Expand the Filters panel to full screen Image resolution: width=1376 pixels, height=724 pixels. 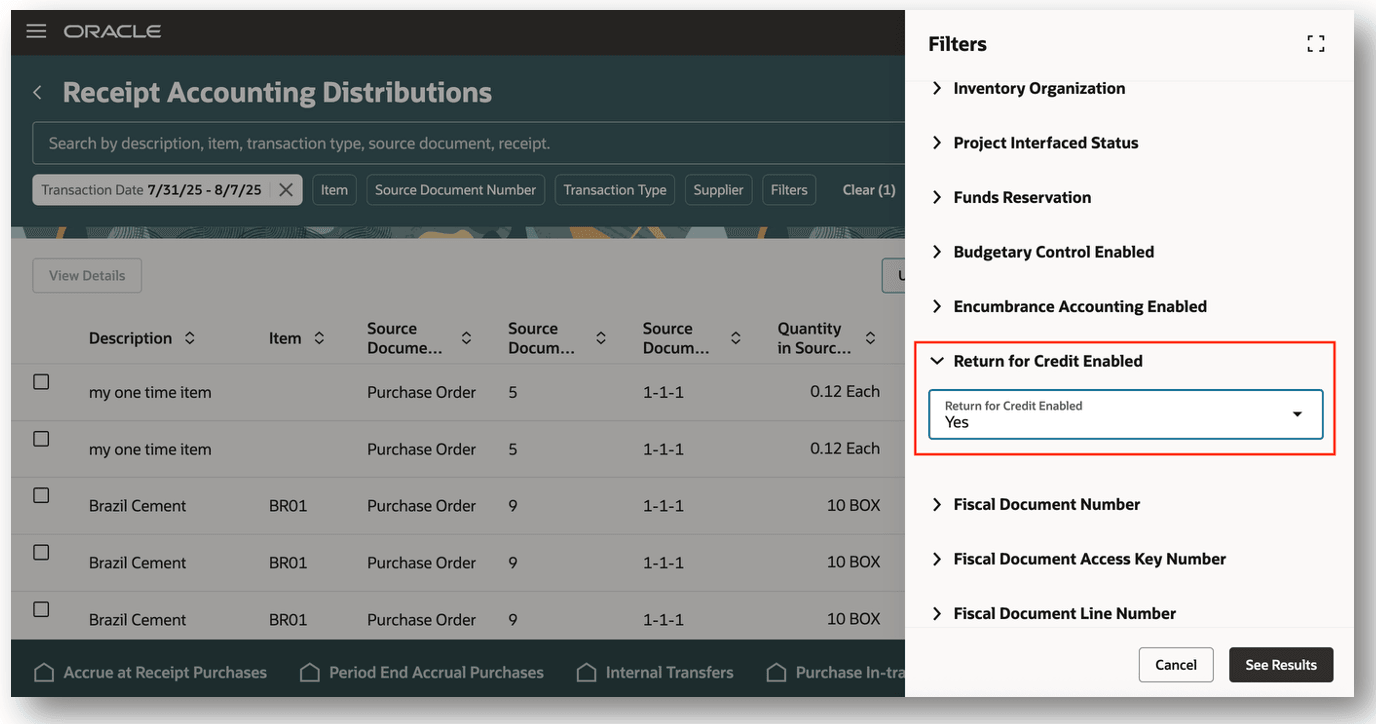[1315, 44]
